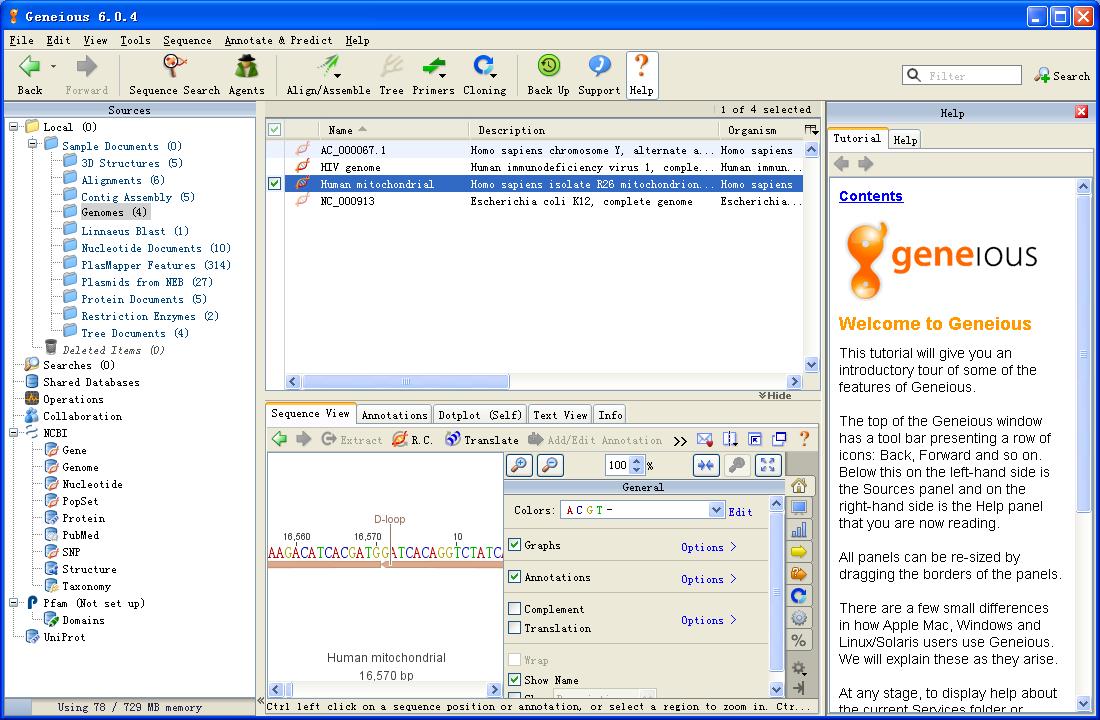Open the Tools menu
Viewport: 1100px width, 720px height.
[x=135, y=41]
